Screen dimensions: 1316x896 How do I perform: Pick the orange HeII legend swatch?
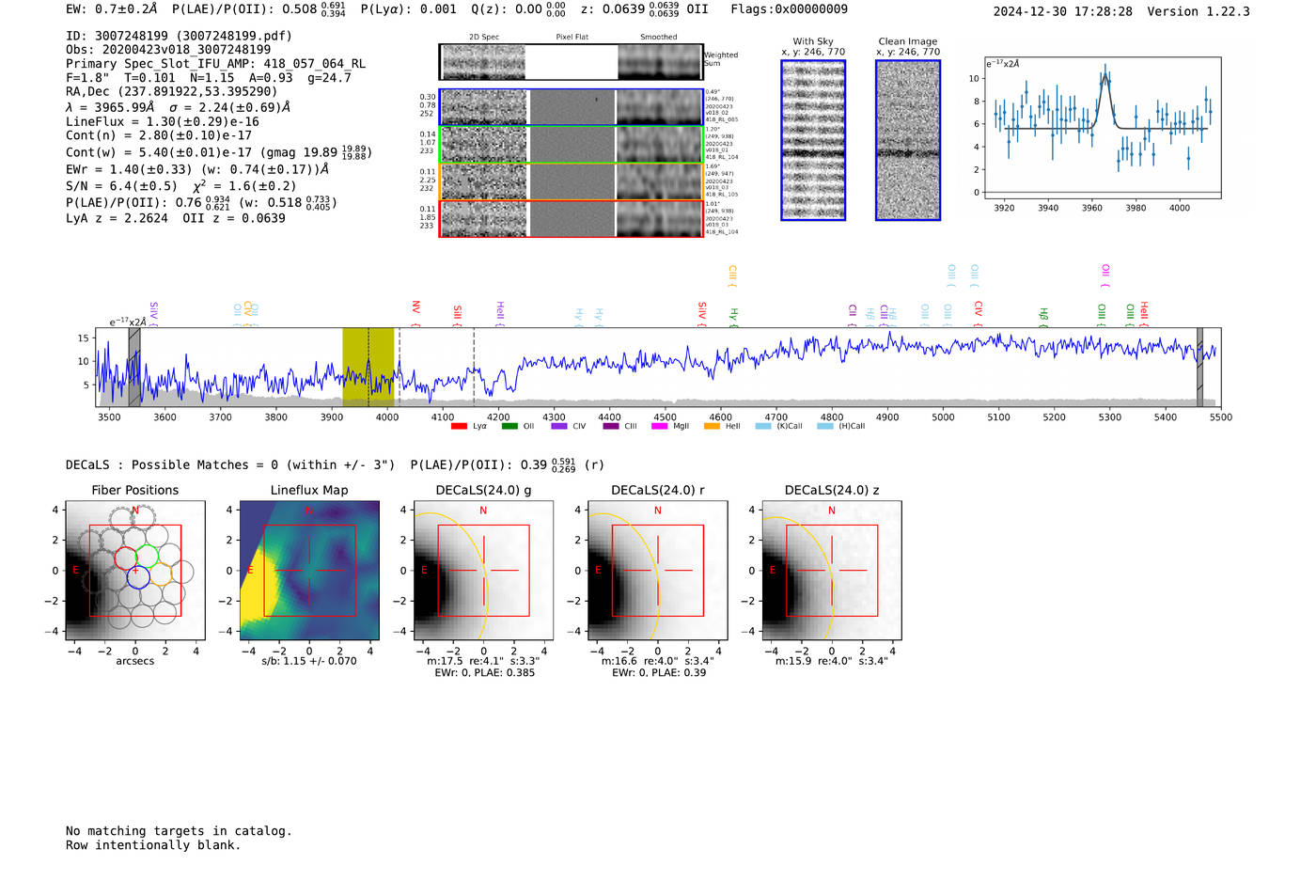tap(712, 427)
